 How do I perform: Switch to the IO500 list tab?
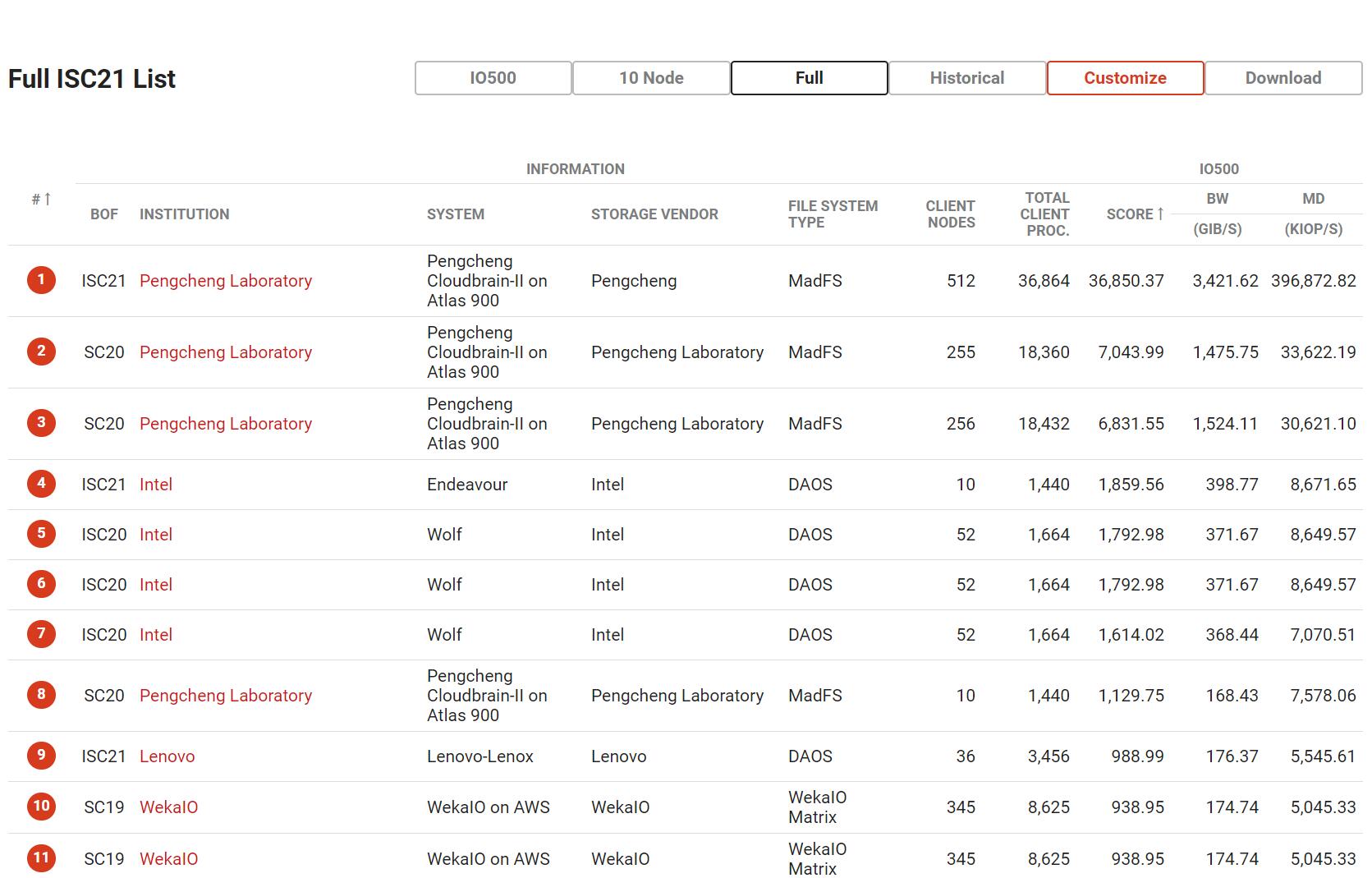[x=493, y=78]
